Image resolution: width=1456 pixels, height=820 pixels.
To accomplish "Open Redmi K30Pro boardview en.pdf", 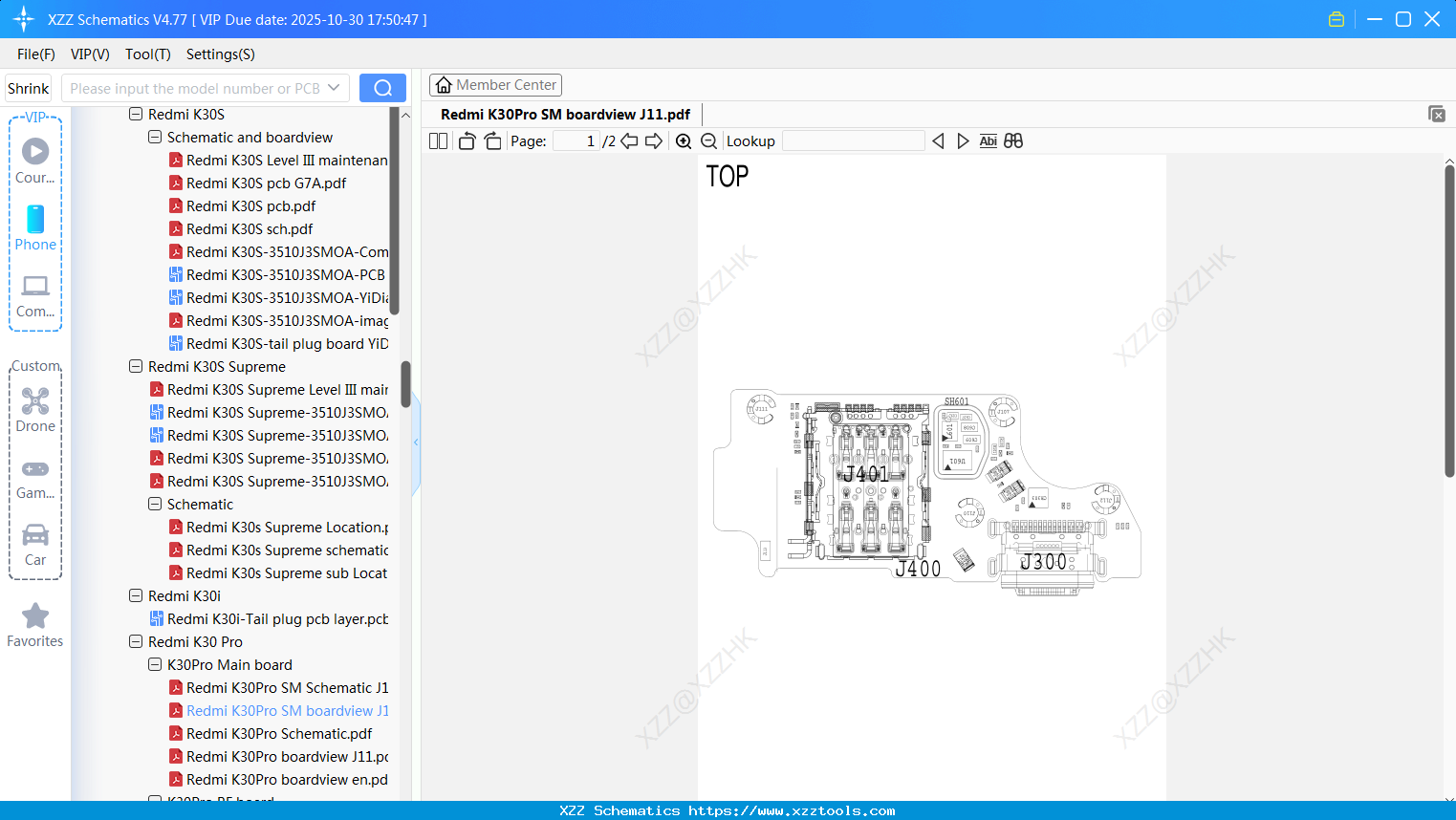I will pyautogui.click(x=287, y=780).
